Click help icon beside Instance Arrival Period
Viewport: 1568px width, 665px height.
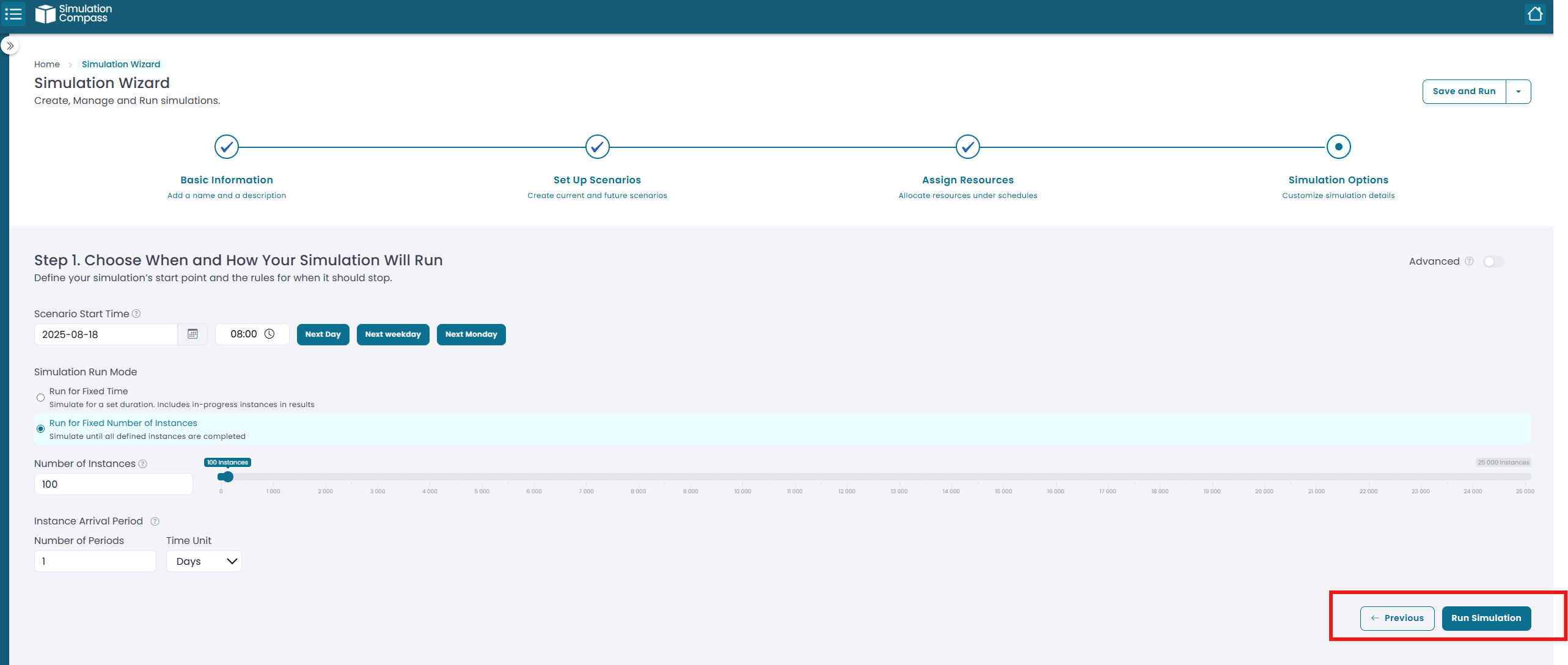(x=155, y=521)
